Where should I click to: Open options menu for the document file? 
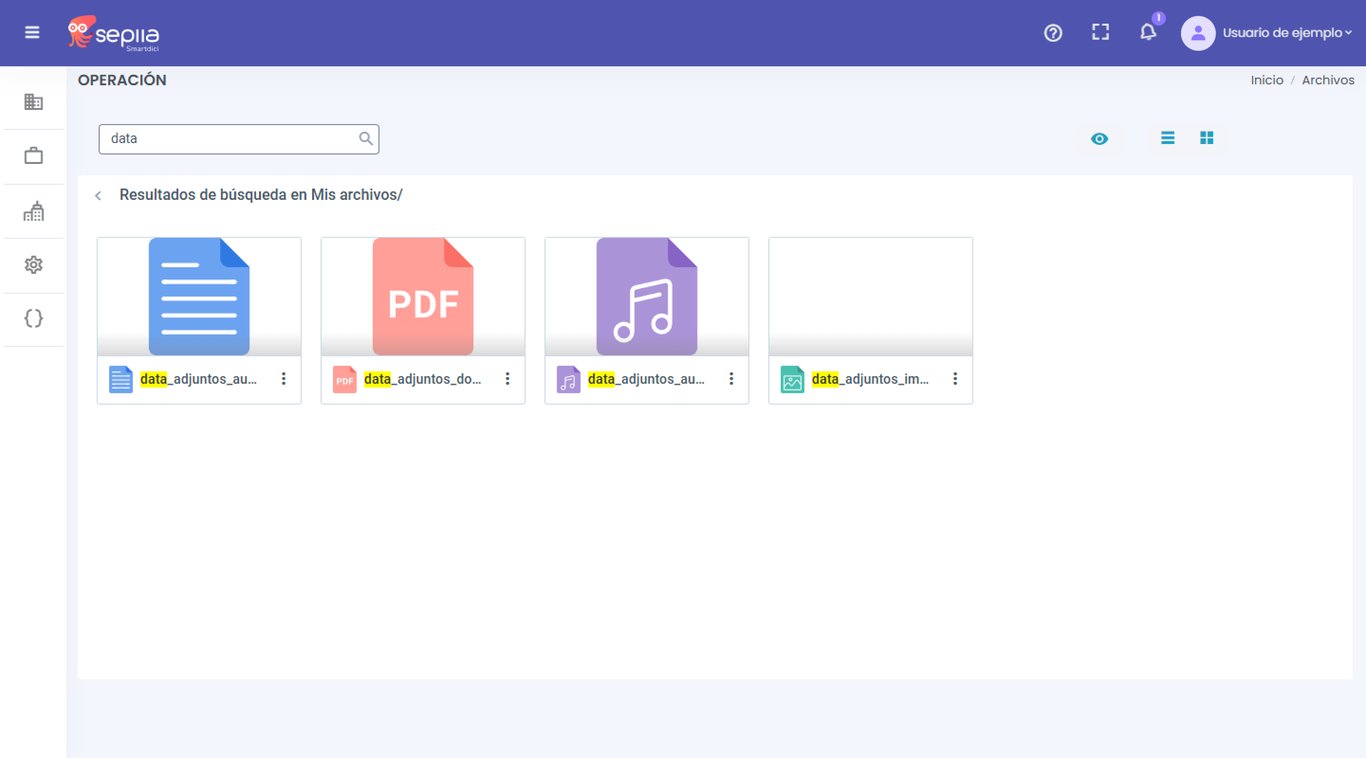click(284, 379)
